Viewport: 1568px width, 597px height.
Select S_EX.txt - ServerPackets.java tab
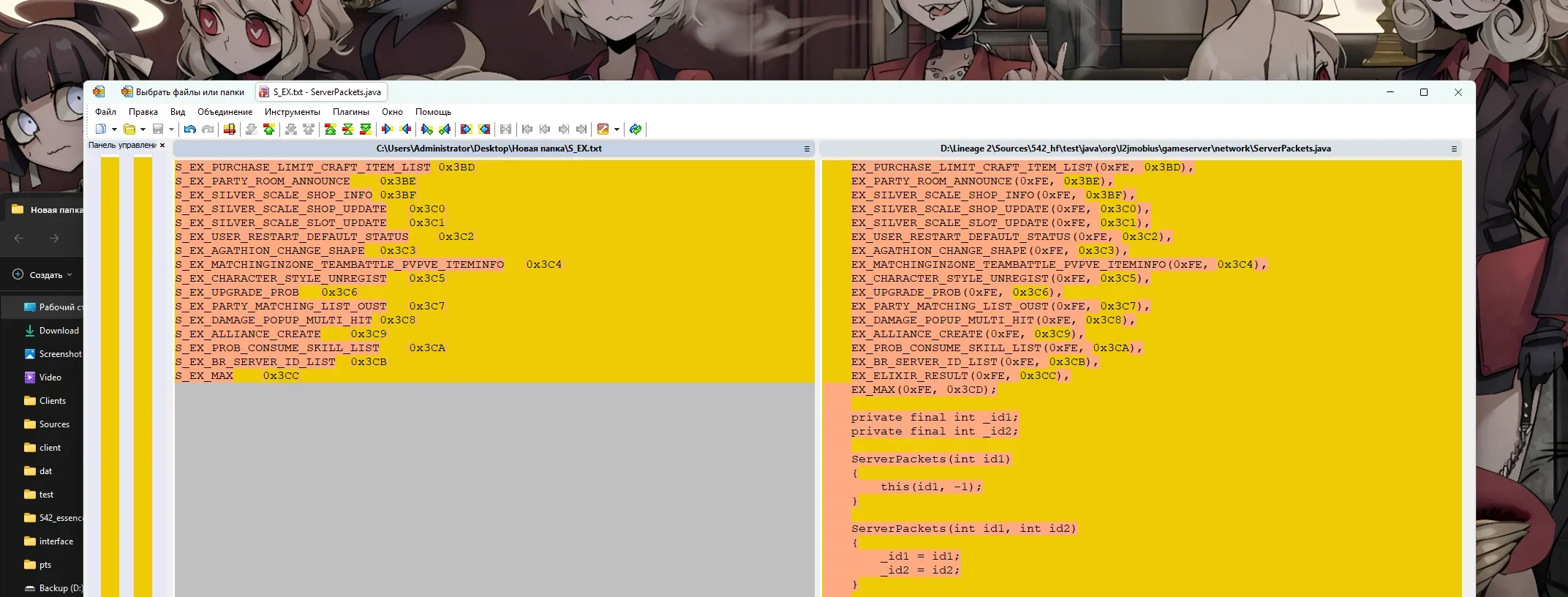[x=320, y=92]
